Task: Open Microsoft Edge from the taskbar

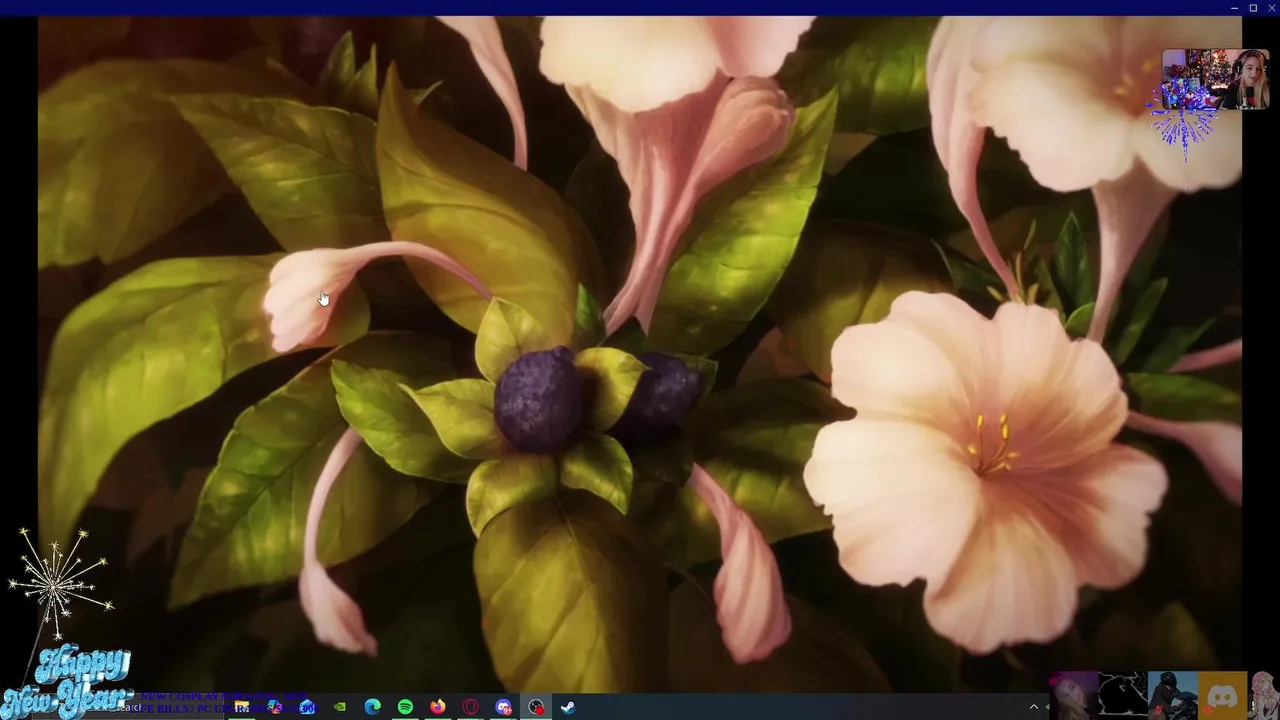Action: 372,707
